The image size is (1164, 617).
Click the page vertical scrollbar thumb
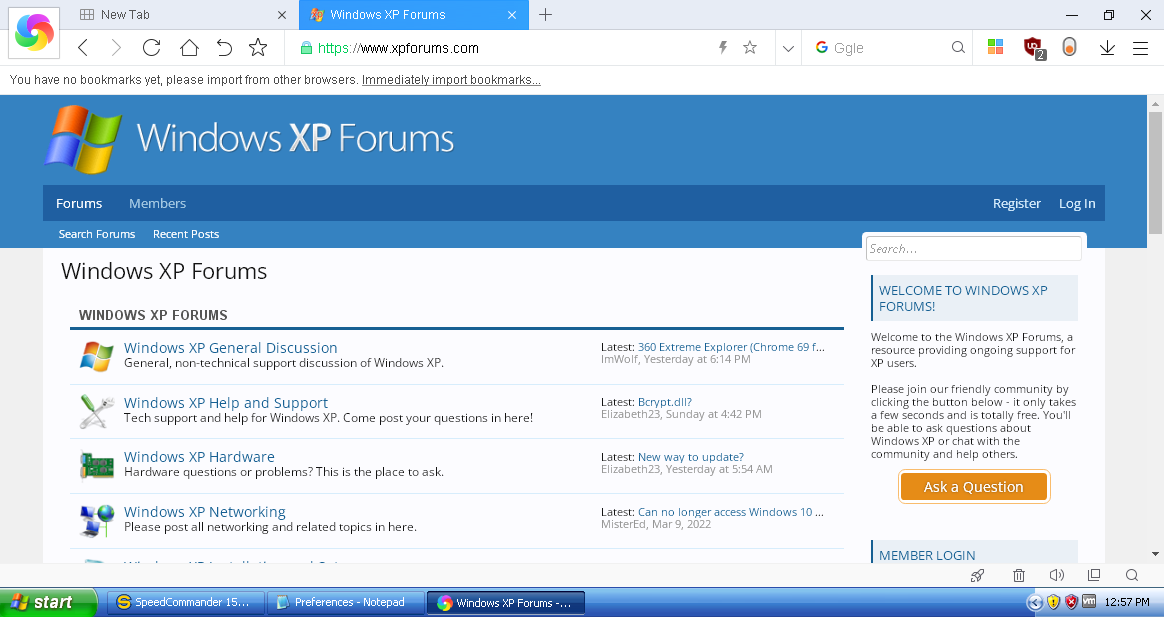(x=1155, y=172)
